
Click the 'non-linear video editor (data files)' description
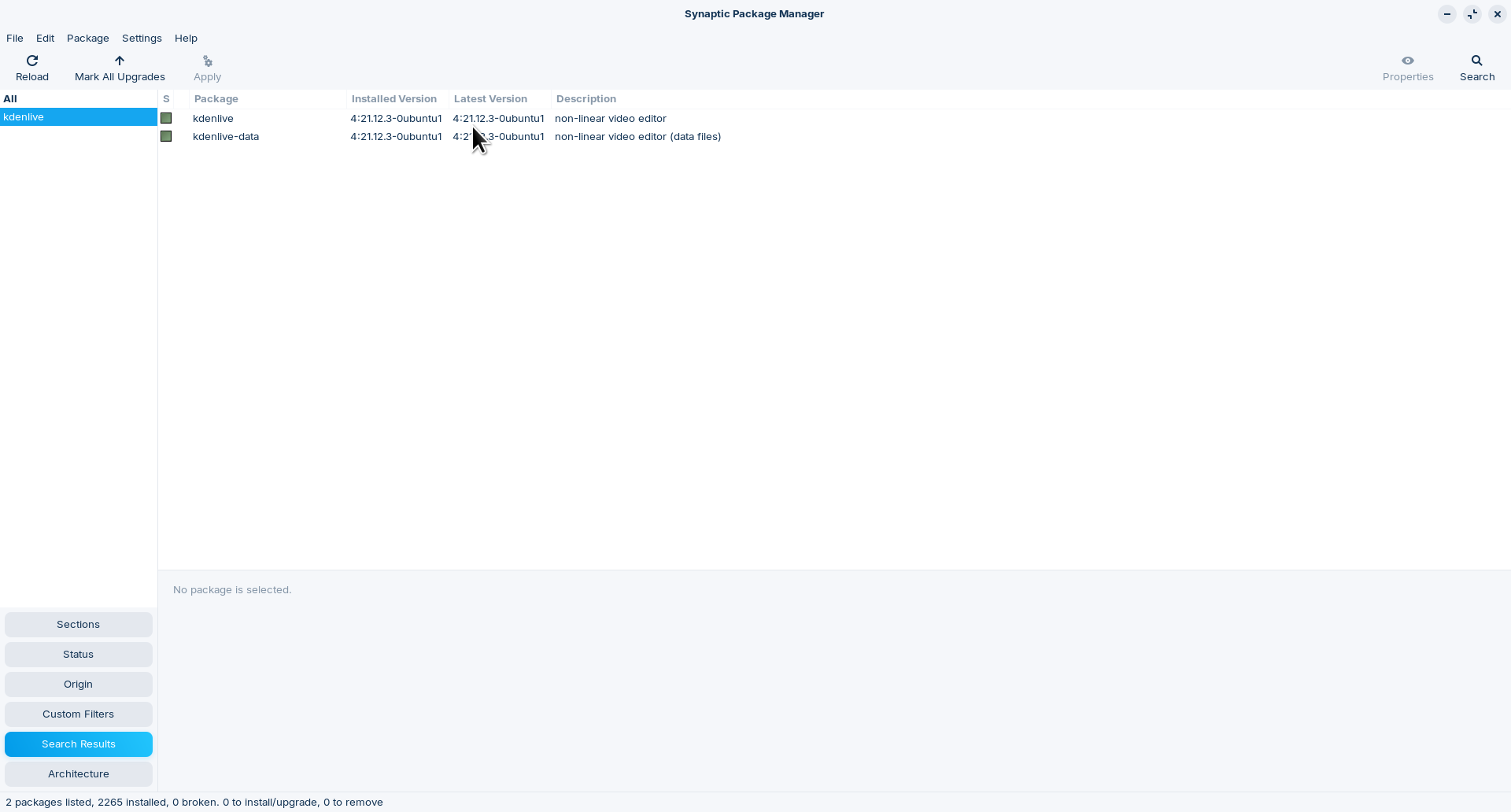pyautogui.click(x=638, y=136)
